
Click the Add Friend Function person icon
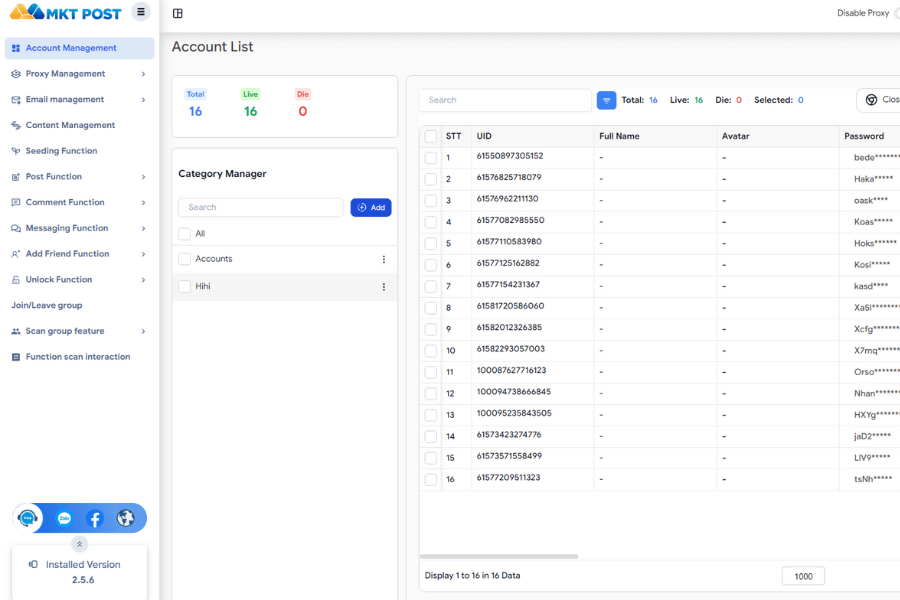click(x=16, y=254)
